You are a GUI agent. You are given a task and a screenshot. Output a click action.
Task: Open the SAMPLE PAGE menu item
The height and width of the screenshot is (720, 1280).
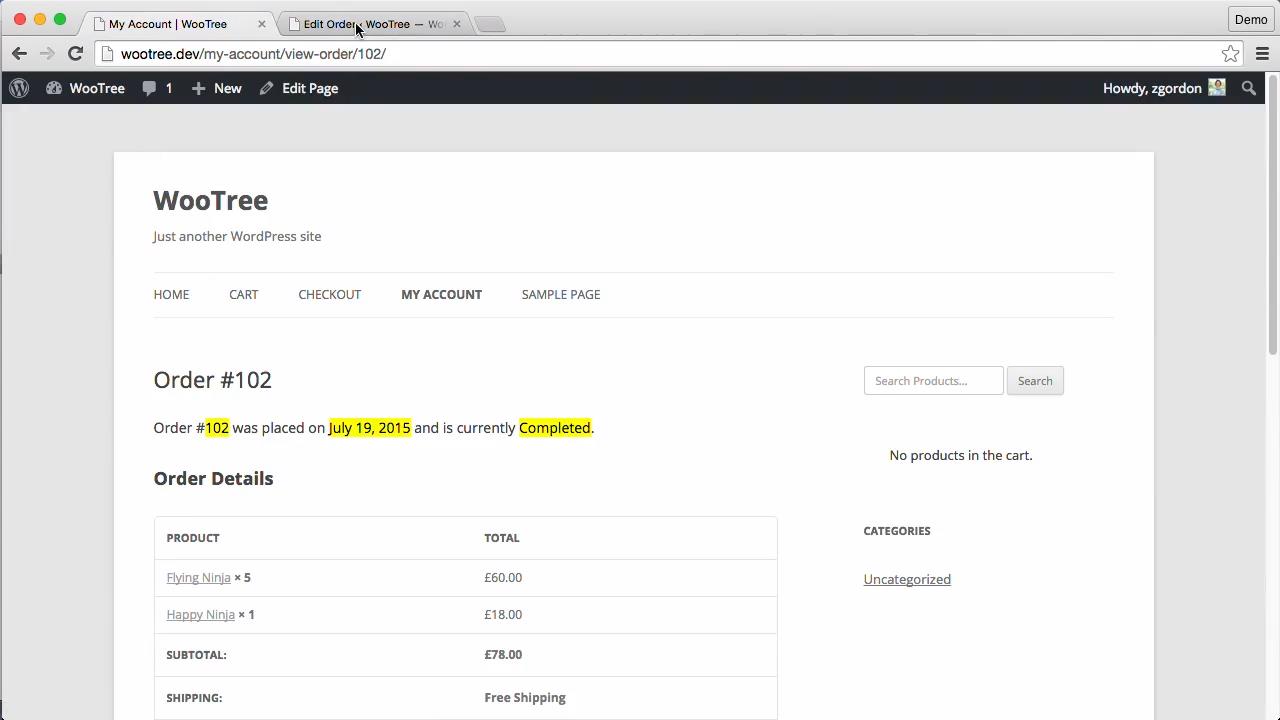[560, 294]
